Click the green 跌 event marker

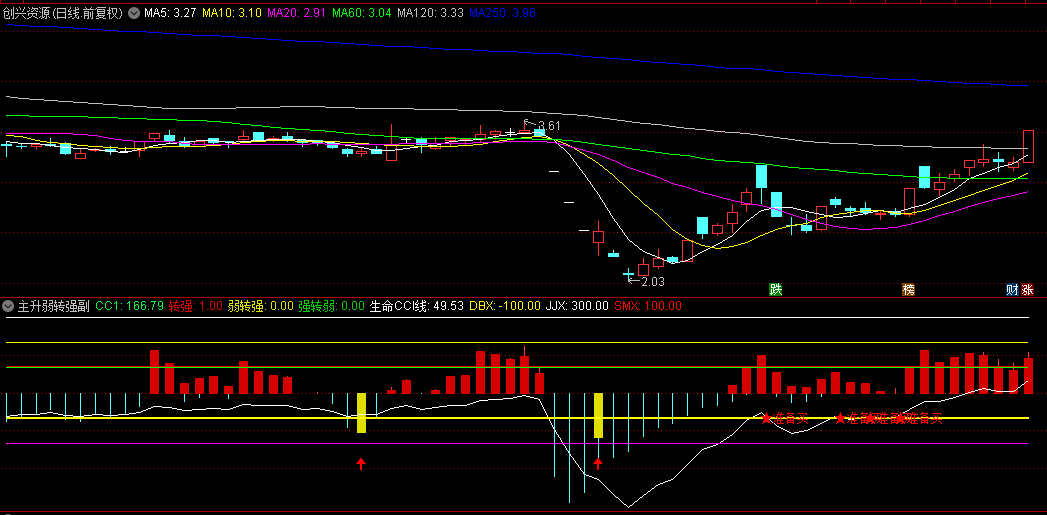[x=775, y=289]
